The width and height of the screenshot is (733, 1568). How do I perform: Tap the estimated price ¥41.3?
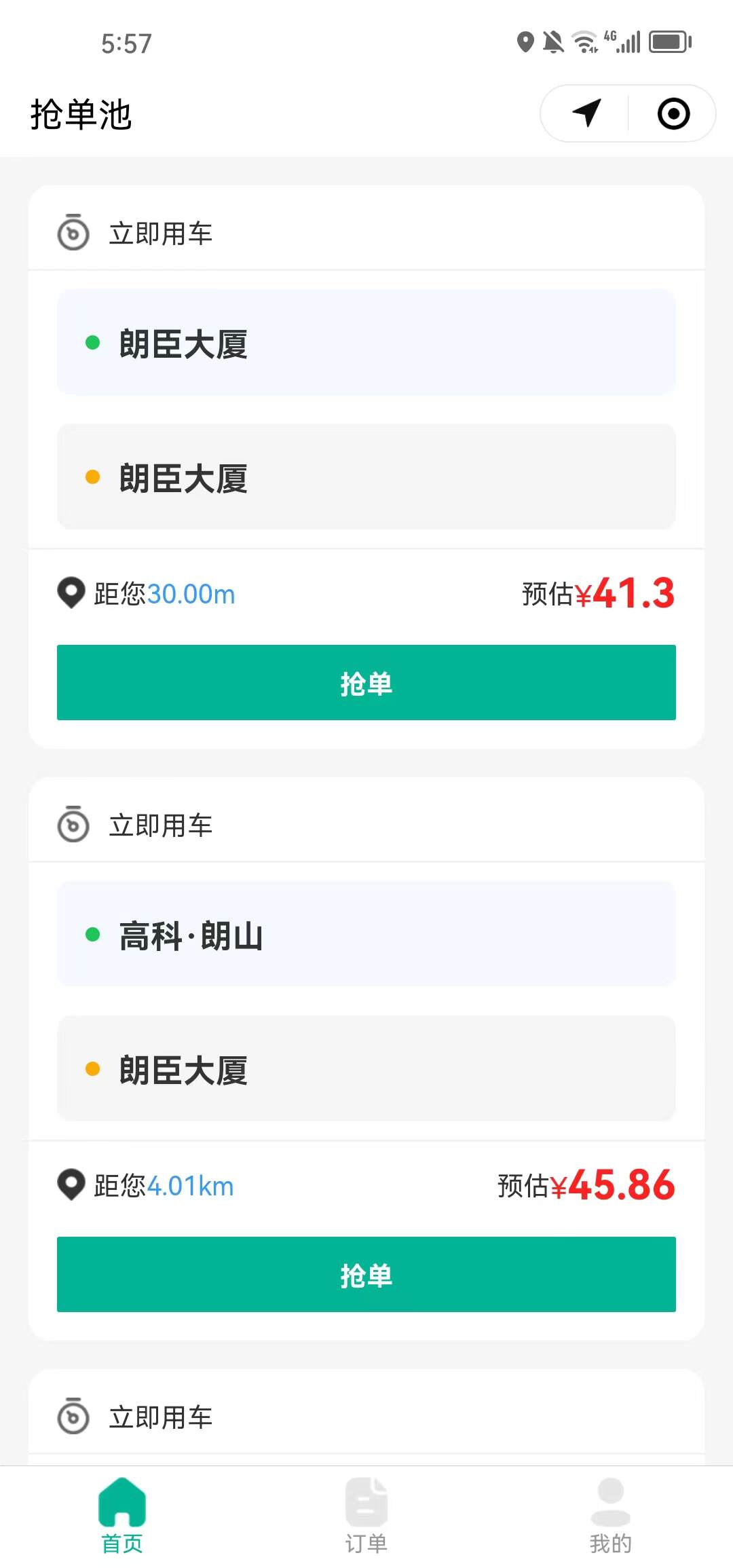(x=624, y=593)
